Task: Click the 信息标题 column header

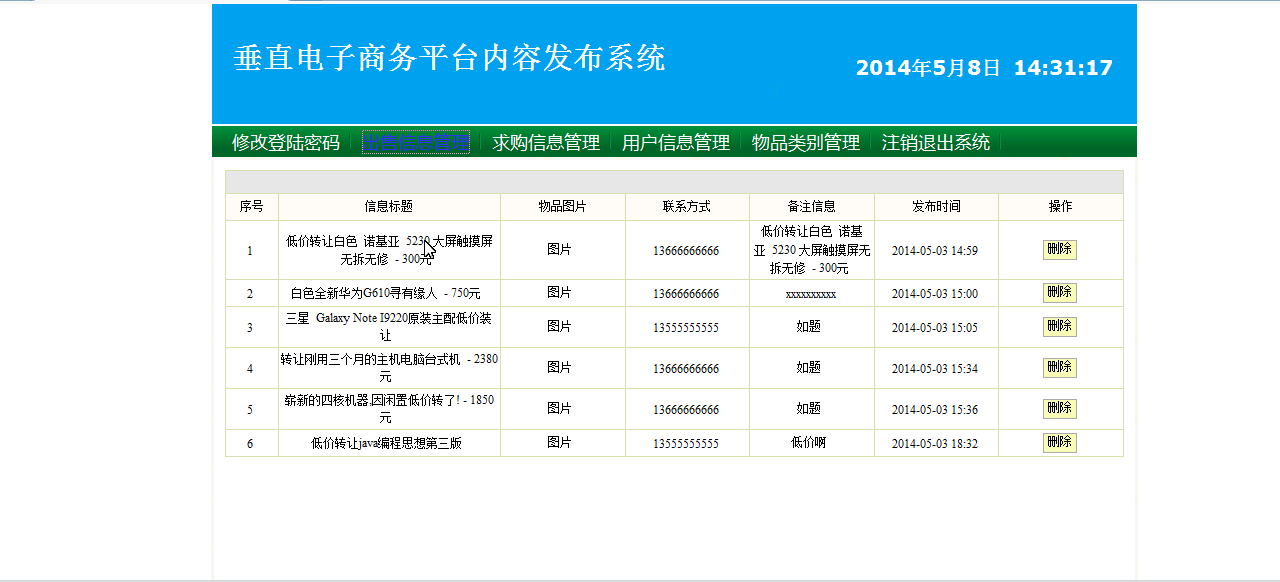Action: 389,207
